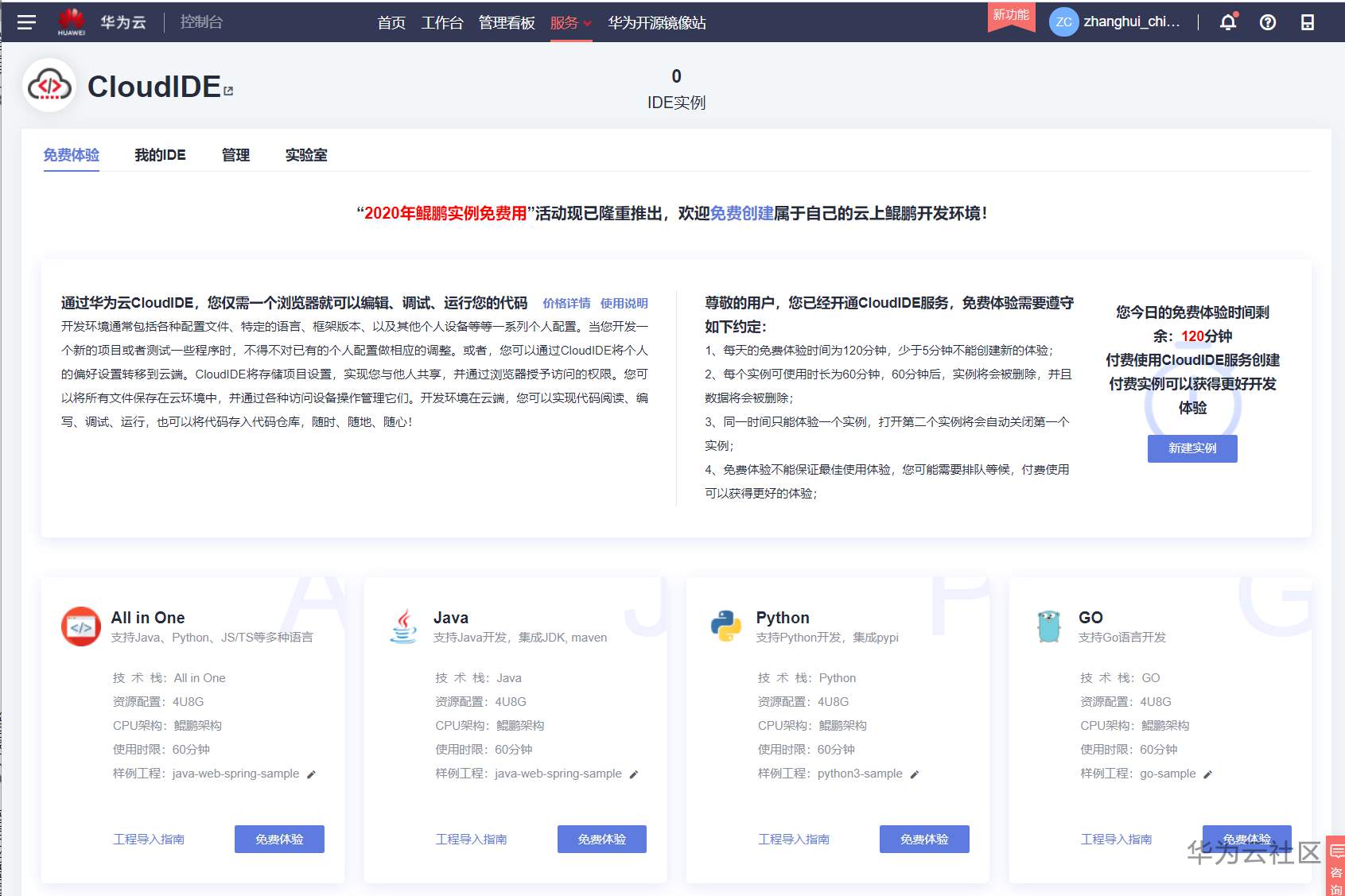Start 免费体验 for Java card
This screenshot has height=896, width=1345.
pos(602,839)
